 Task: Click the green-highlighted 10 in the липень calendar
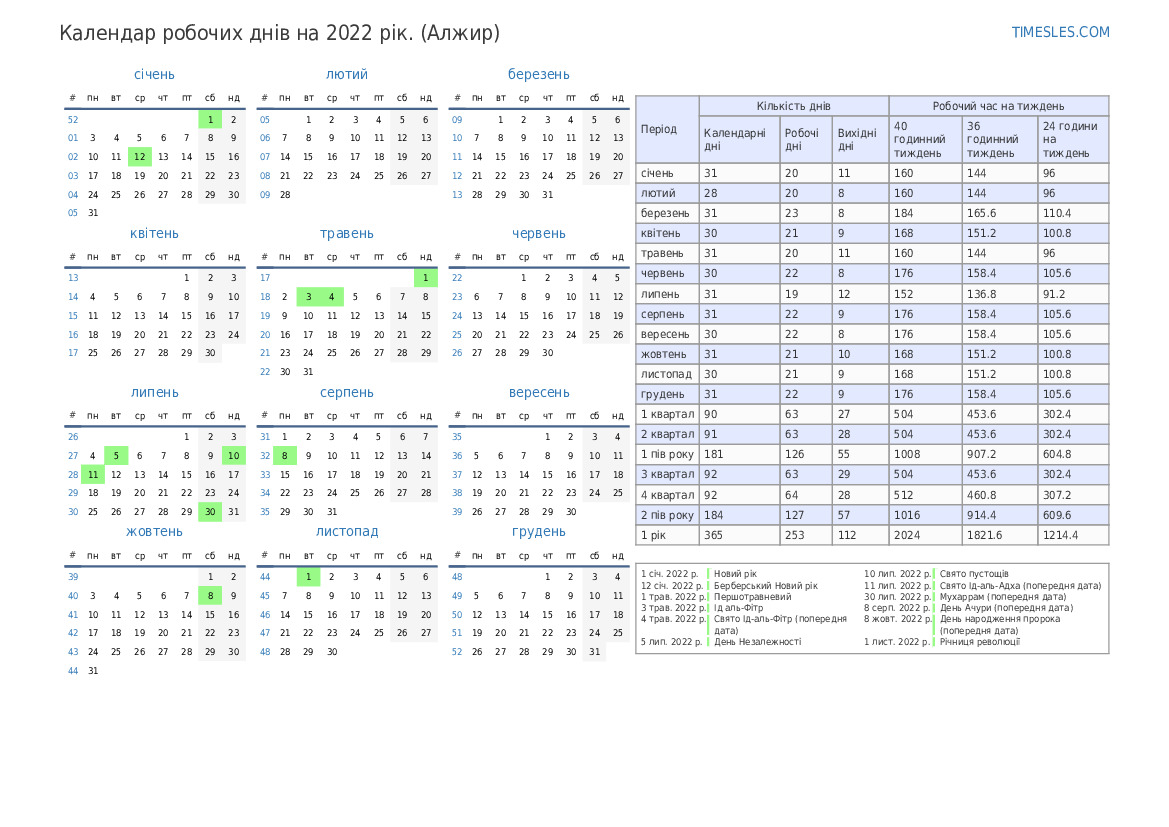click(x=233, y=456)
